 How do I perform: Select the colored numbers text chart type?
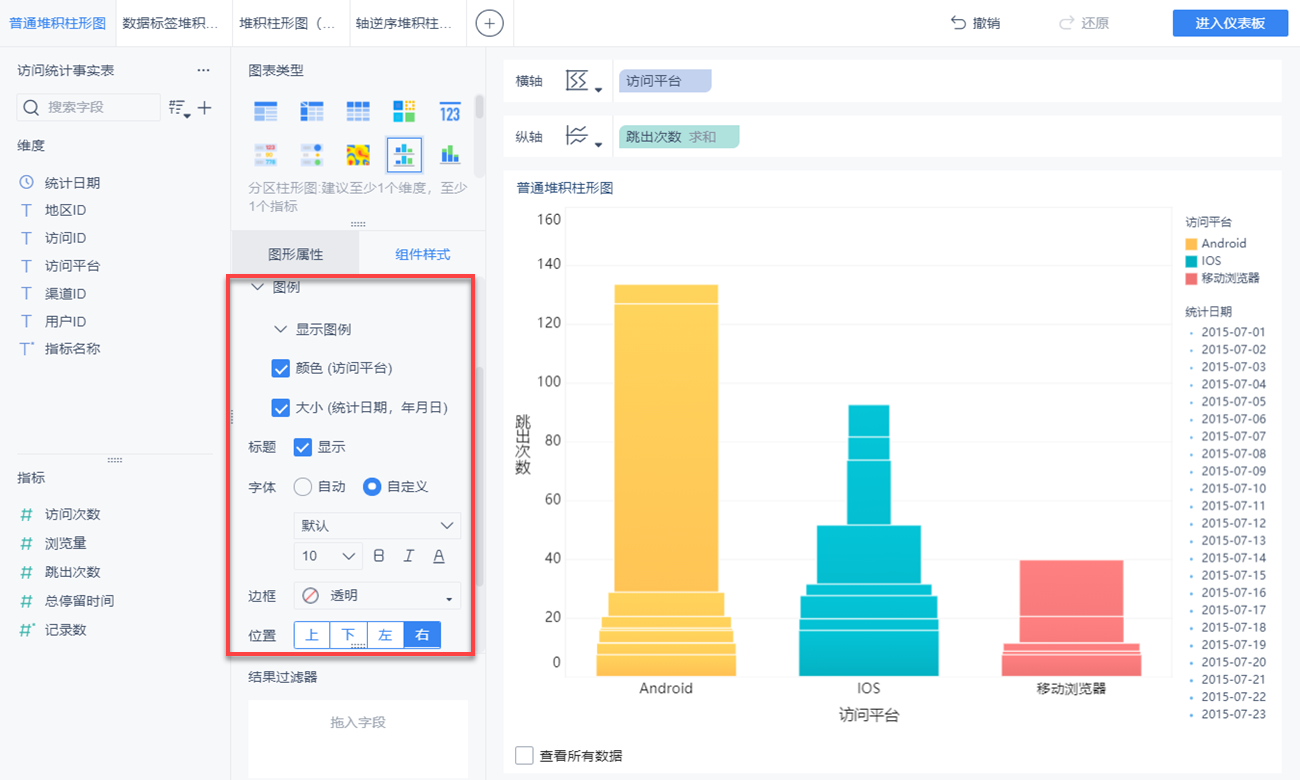point(266,155)
